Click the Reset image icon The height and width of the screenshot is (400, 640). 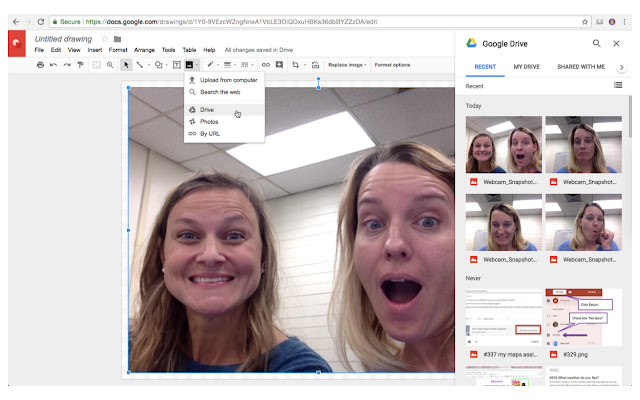click(x=315, y=64)
